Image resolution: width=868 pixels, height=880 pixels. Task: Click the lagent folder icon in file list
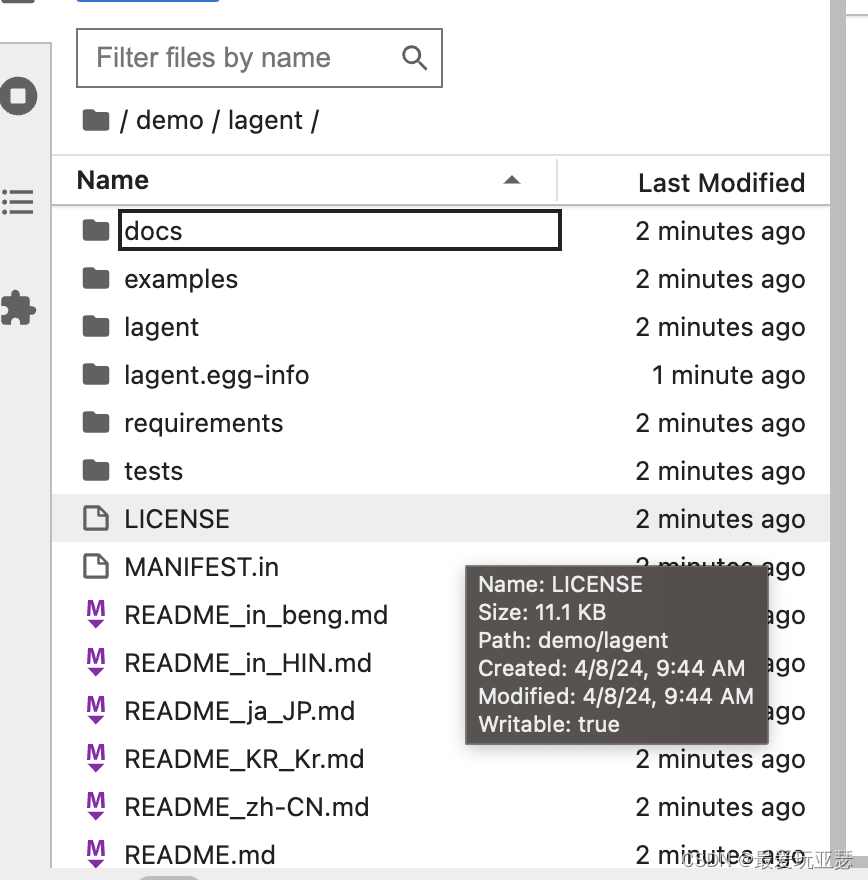point(96,327)
